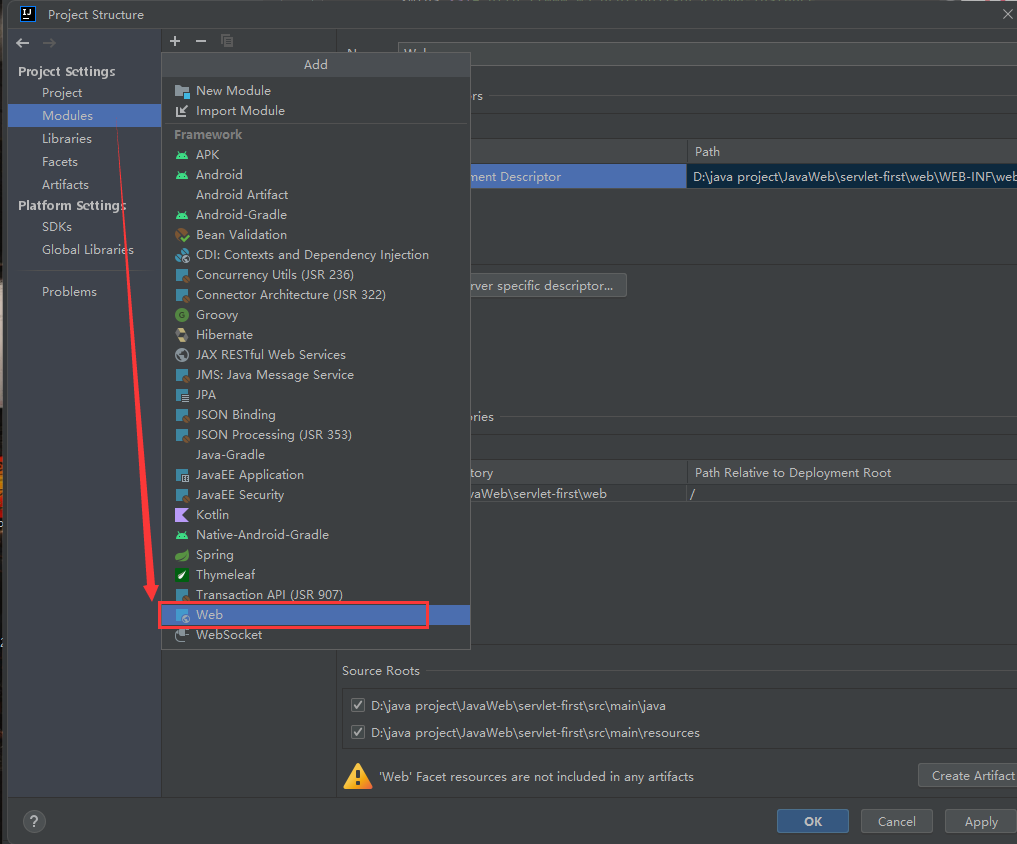
Task: Uncheck the src\main\java source root
Action: coord(358,705)
